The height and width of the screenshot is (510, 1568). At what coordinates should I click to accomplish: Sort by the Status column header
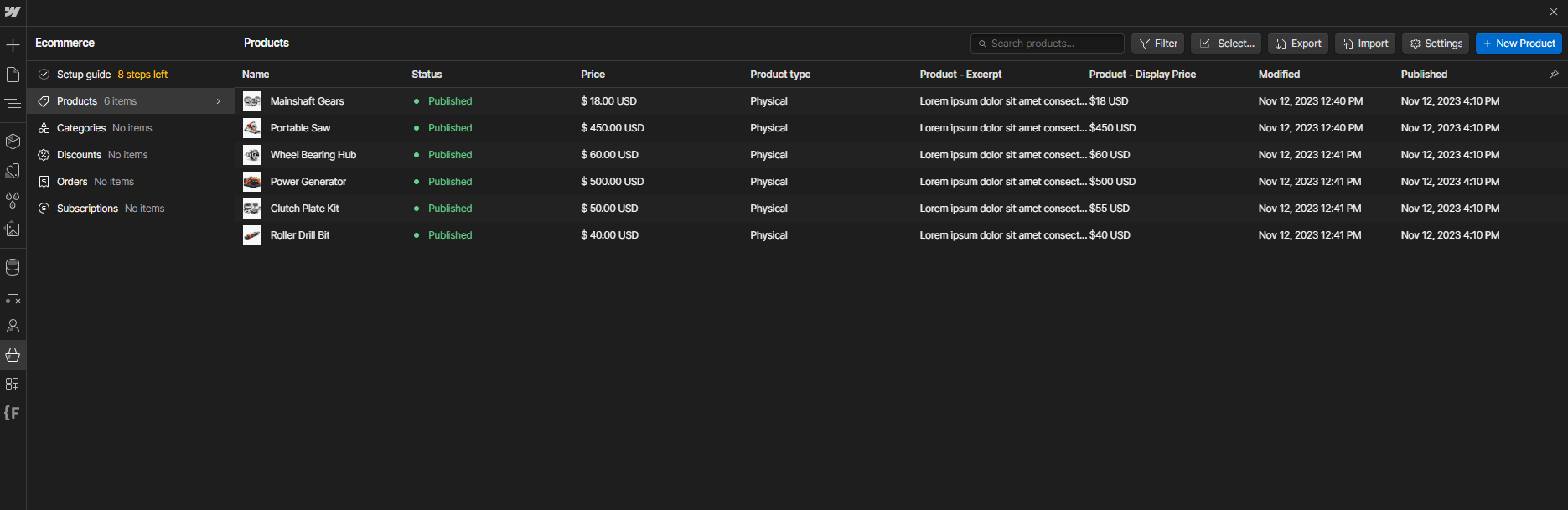click(x=427, y=75)
